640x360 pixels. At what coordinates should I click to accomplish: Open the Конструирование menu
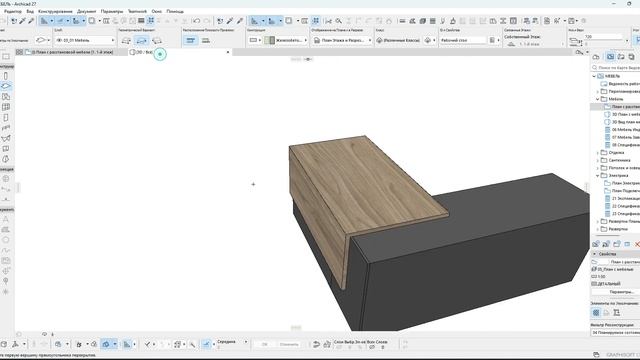(55, 11)
